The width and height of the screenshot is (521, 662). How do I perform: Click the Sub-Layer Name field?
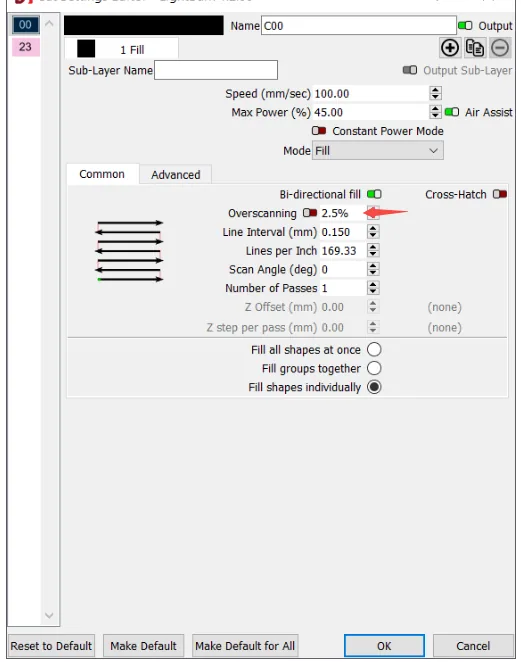coord(216,70)
